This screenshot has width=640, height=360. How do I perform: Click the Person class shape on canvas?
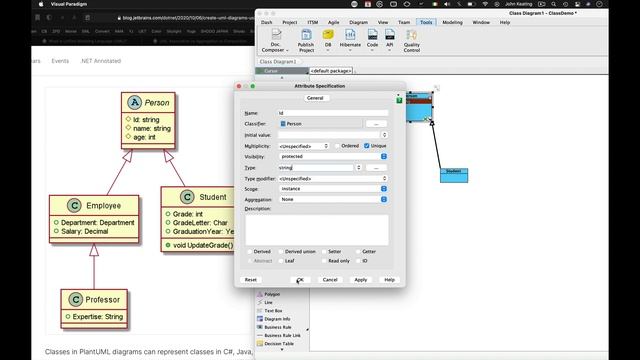(419, 107)
